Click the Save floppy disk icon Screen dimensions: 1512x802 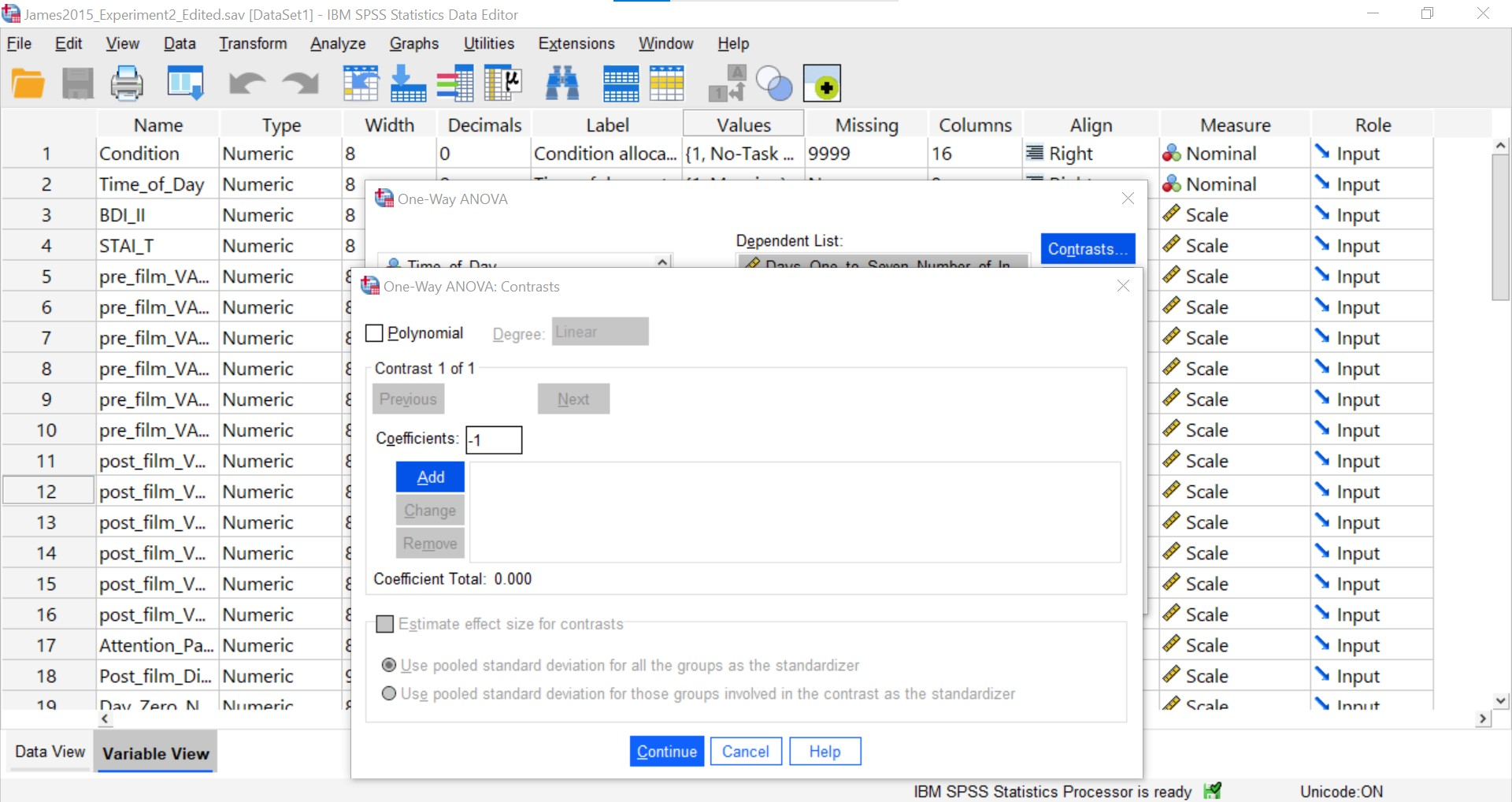click(77, 84)
